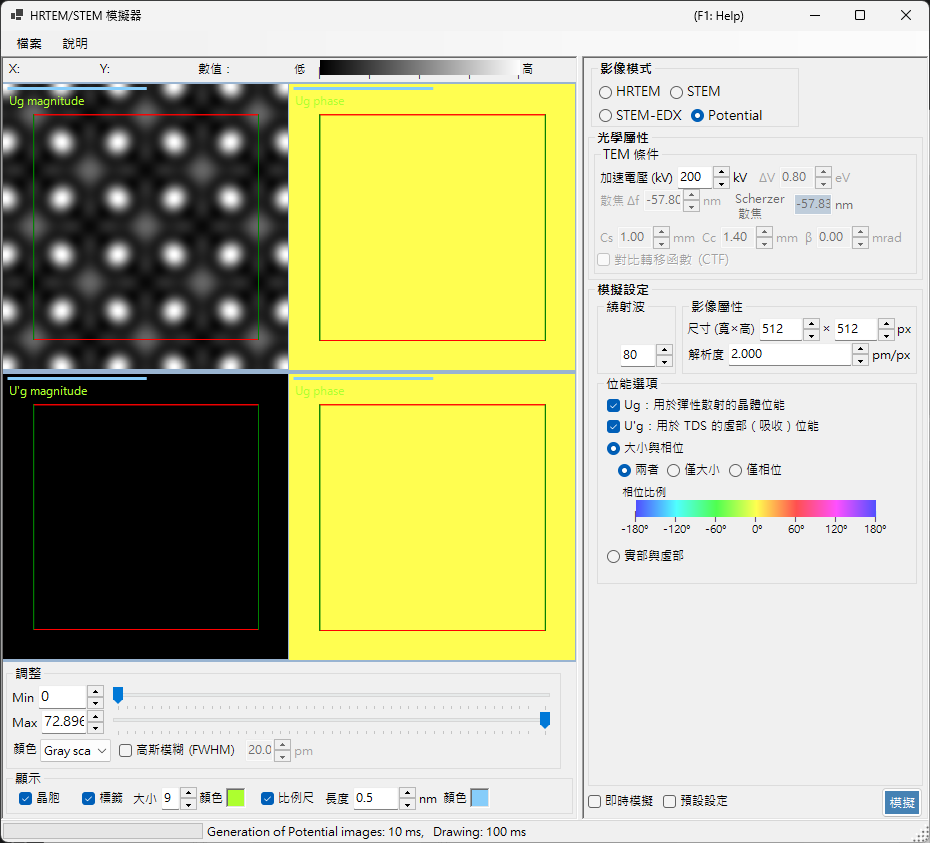Toggle 即時模擬 checkbox
The width and height of the screenshot is (930, 843).
(594, 801)
